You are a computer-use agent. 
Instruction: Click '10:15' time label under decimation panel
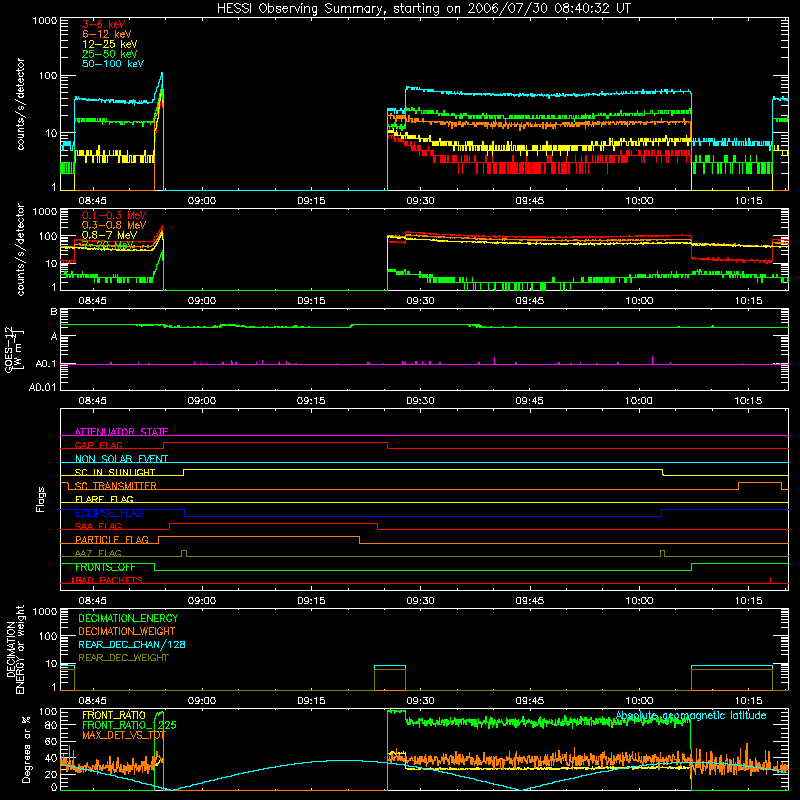748,701
